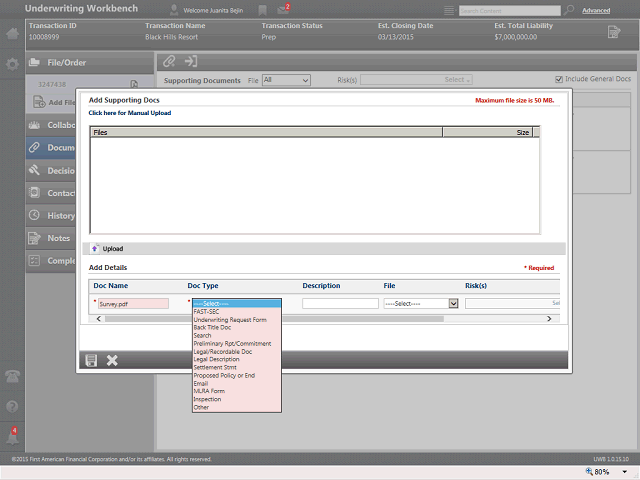Click the export arrow icon in toolbar
This screenshot has width=640, height=480.
191,61
